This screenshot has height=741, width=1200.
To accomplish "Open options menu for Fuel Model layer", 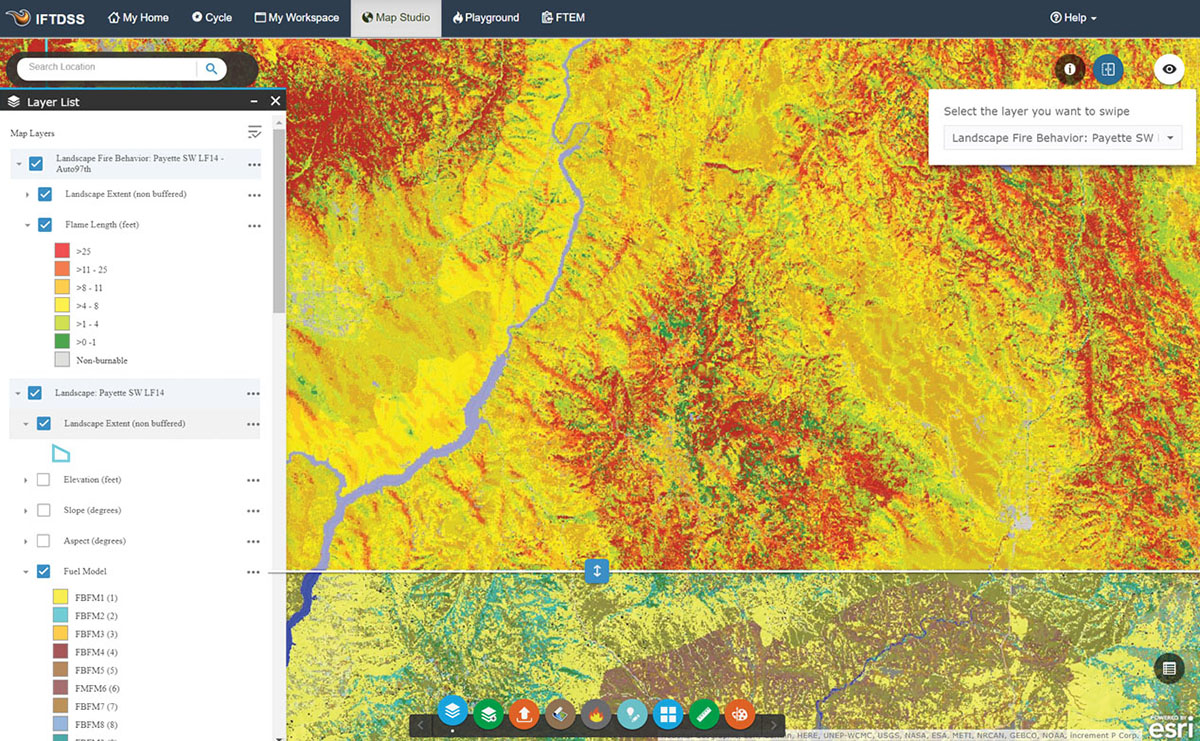I will coord(254,572).
